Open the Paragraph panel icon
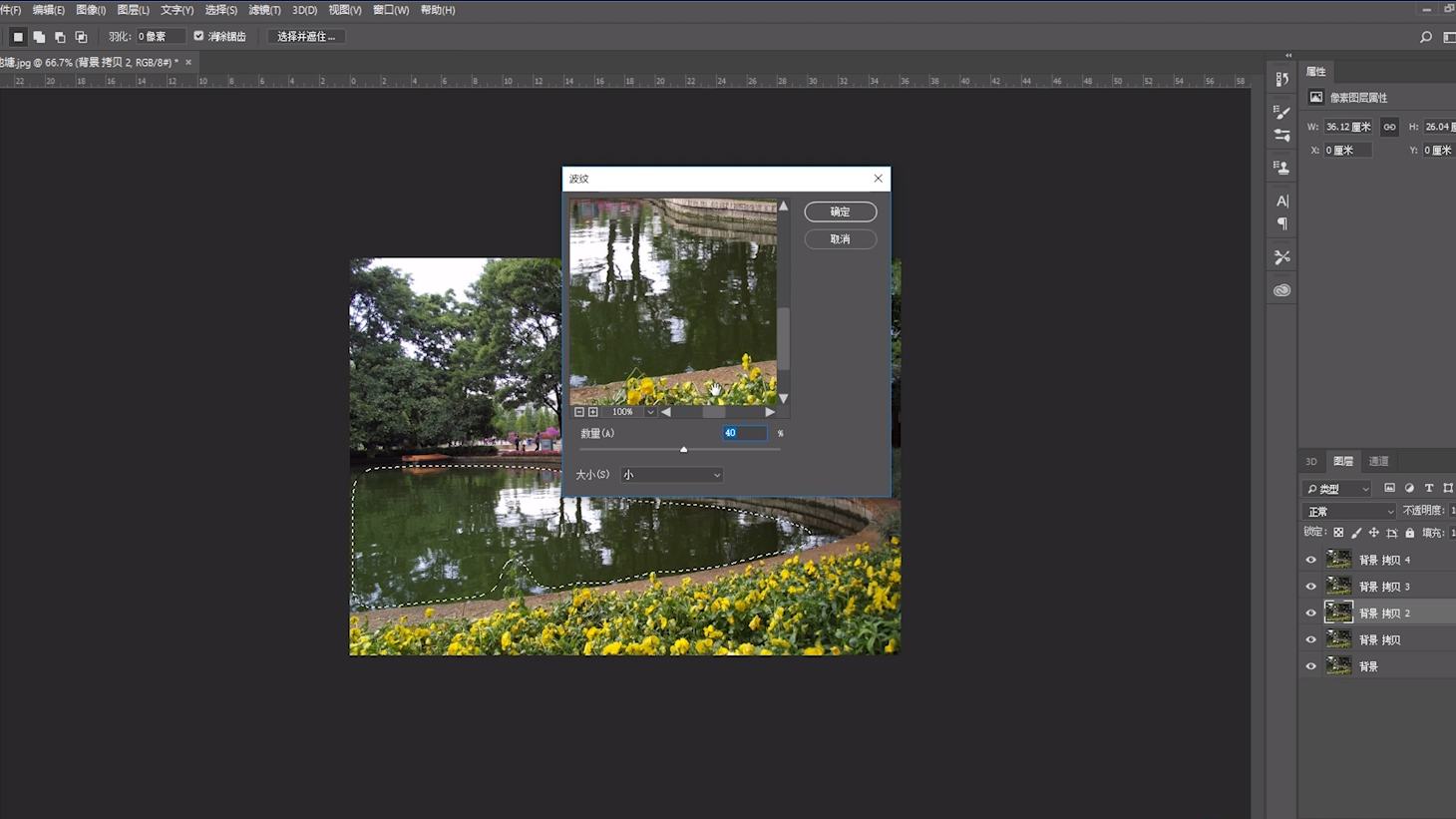1456x819 pixels. pos(1281,224)
